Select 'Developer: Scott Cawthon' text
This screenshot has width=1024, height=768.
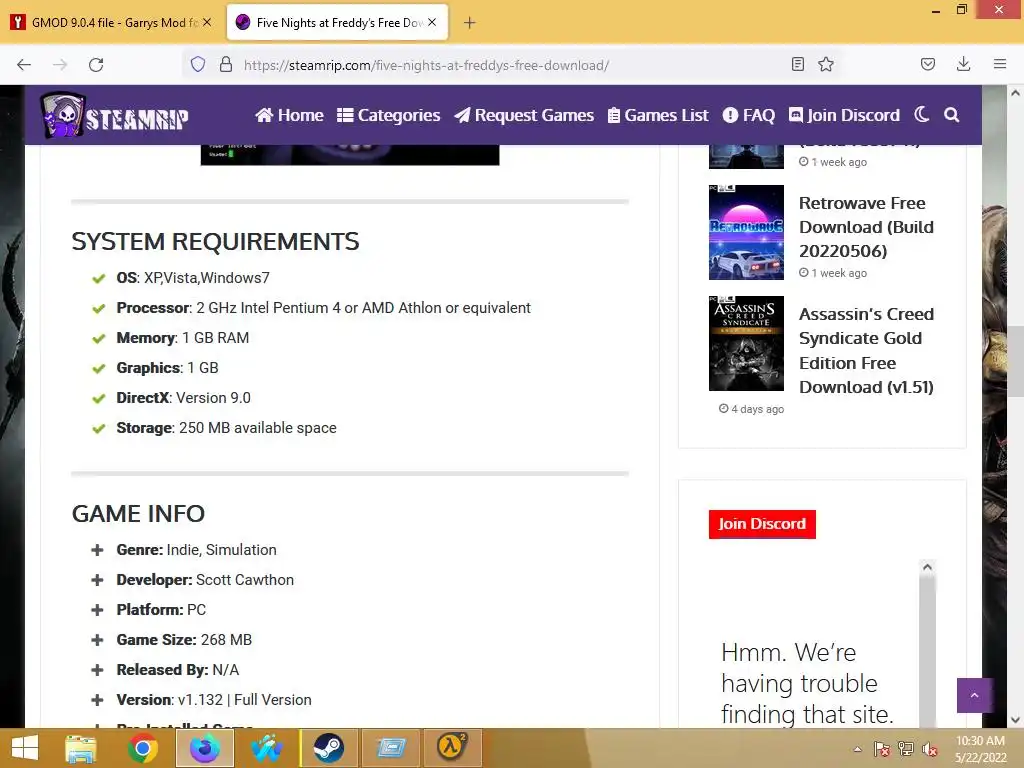[x=205, y=580]
